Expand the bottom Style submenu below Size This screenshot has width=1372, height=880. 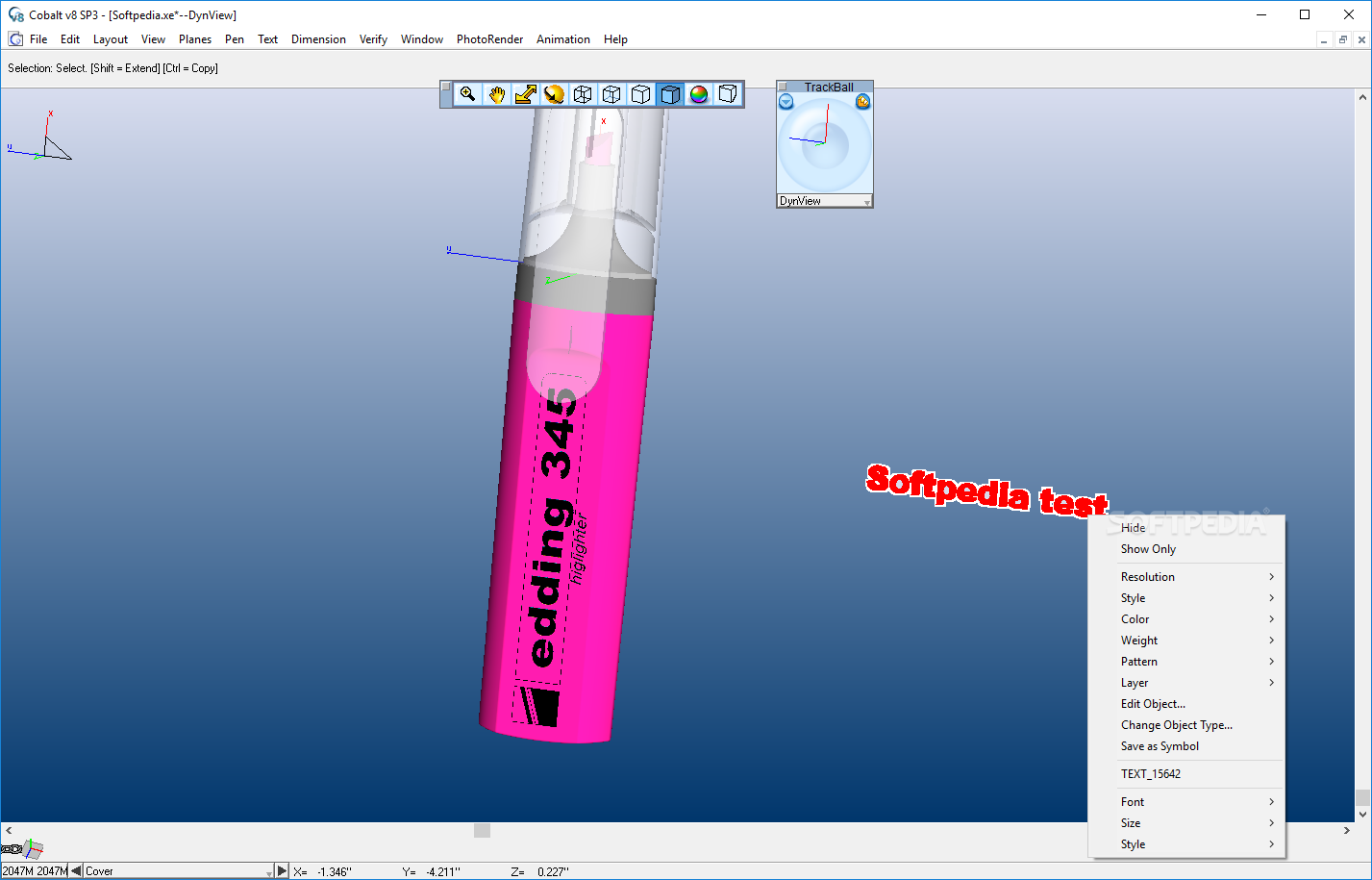1186,844
